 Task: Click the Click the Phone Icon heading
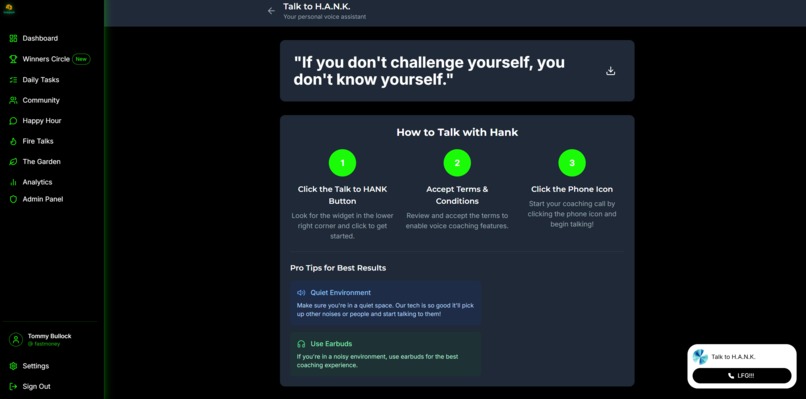572,189
